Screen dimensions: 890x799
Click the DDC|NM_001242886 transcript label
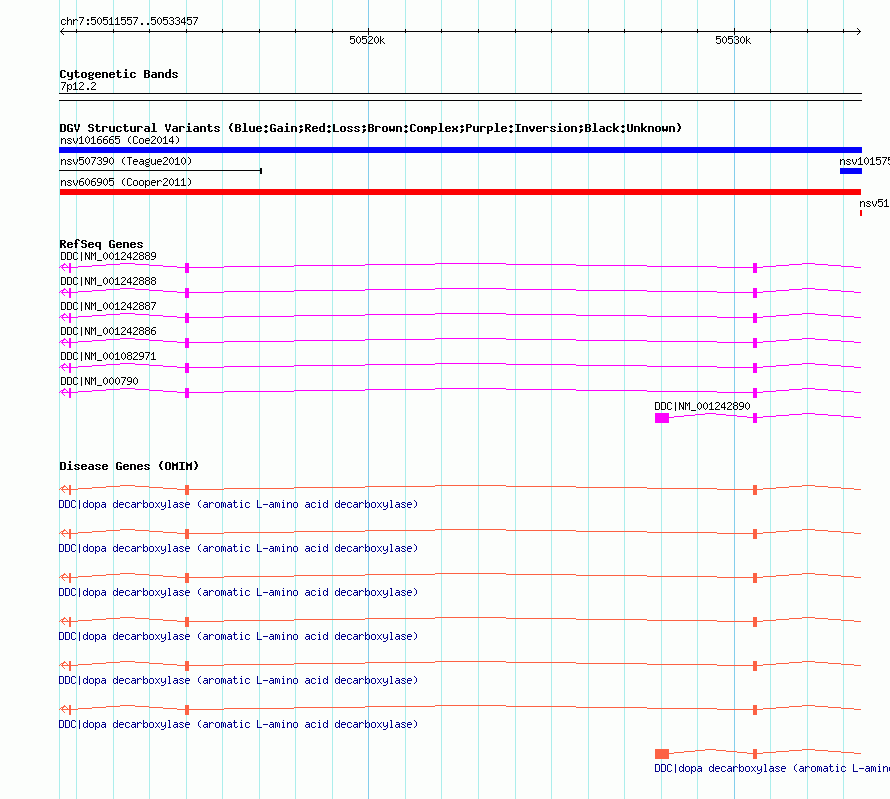(x=108, y=331)
